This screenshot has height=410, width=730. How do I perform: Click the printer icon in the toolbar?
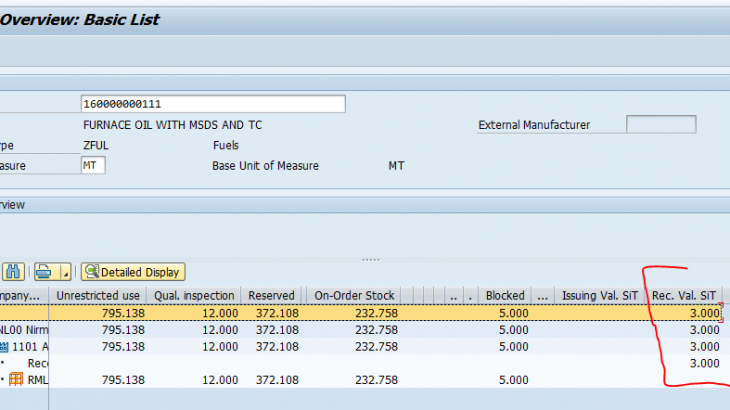coord(44,272)
